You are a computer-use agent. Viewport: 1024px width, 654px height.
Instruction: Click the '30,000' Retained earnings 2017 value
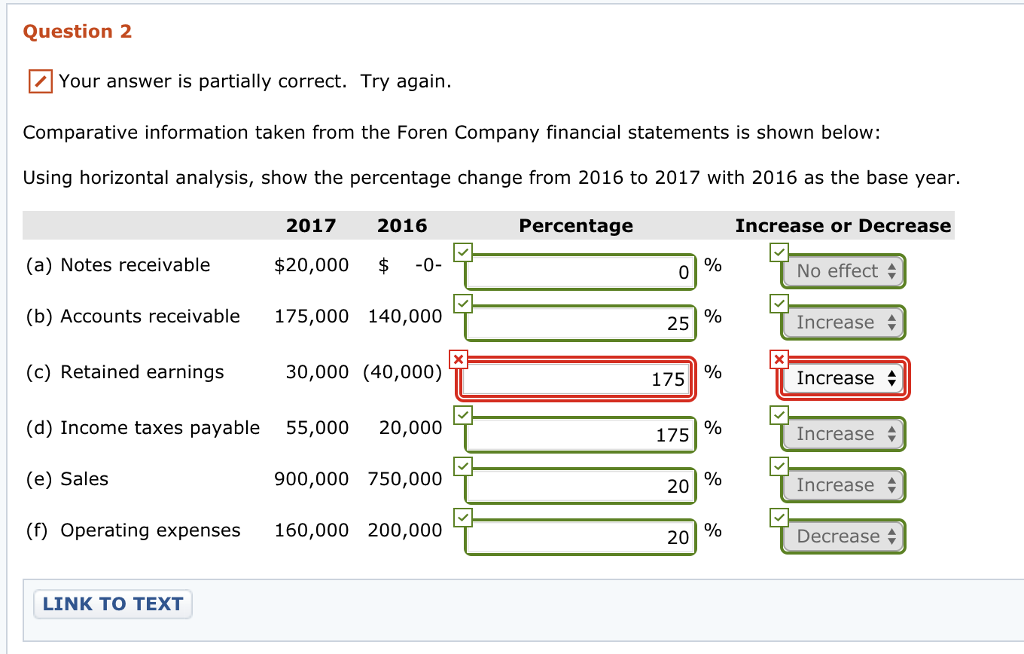click(317, 372)
